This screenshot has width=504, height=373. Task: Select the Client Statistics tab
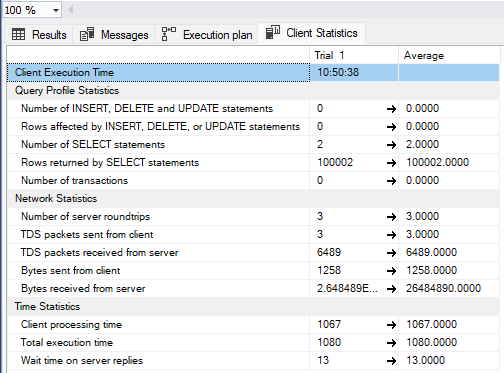pos(311,33)
